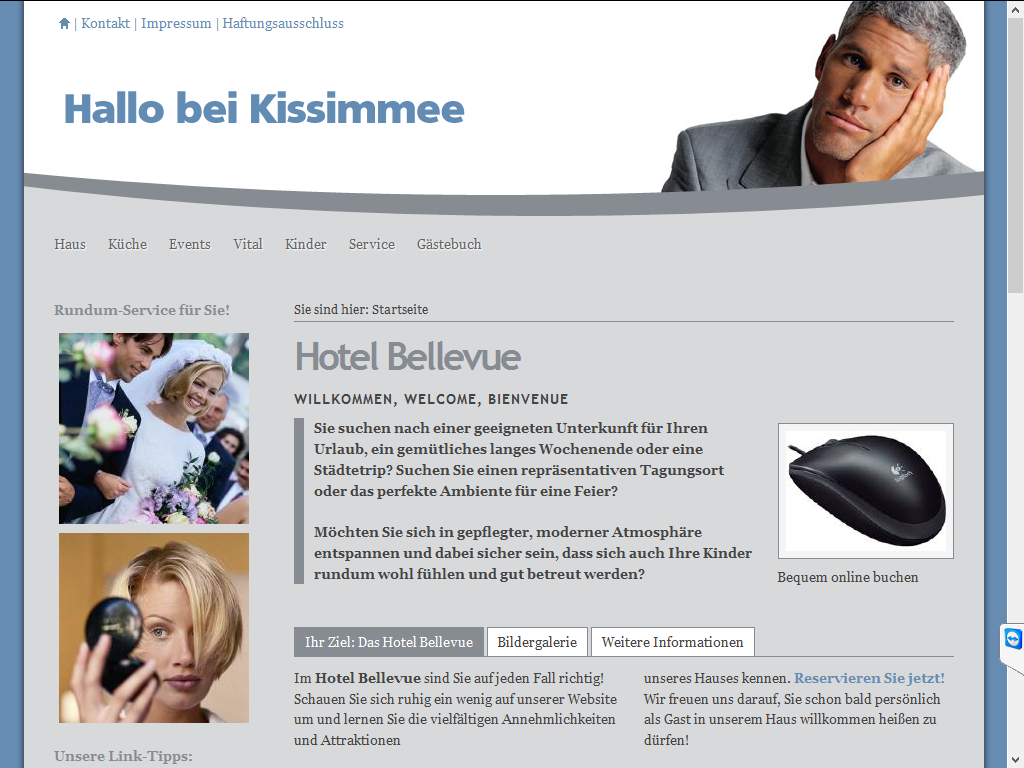
Task: Open the Kontakt link
Action: (105, 24)
